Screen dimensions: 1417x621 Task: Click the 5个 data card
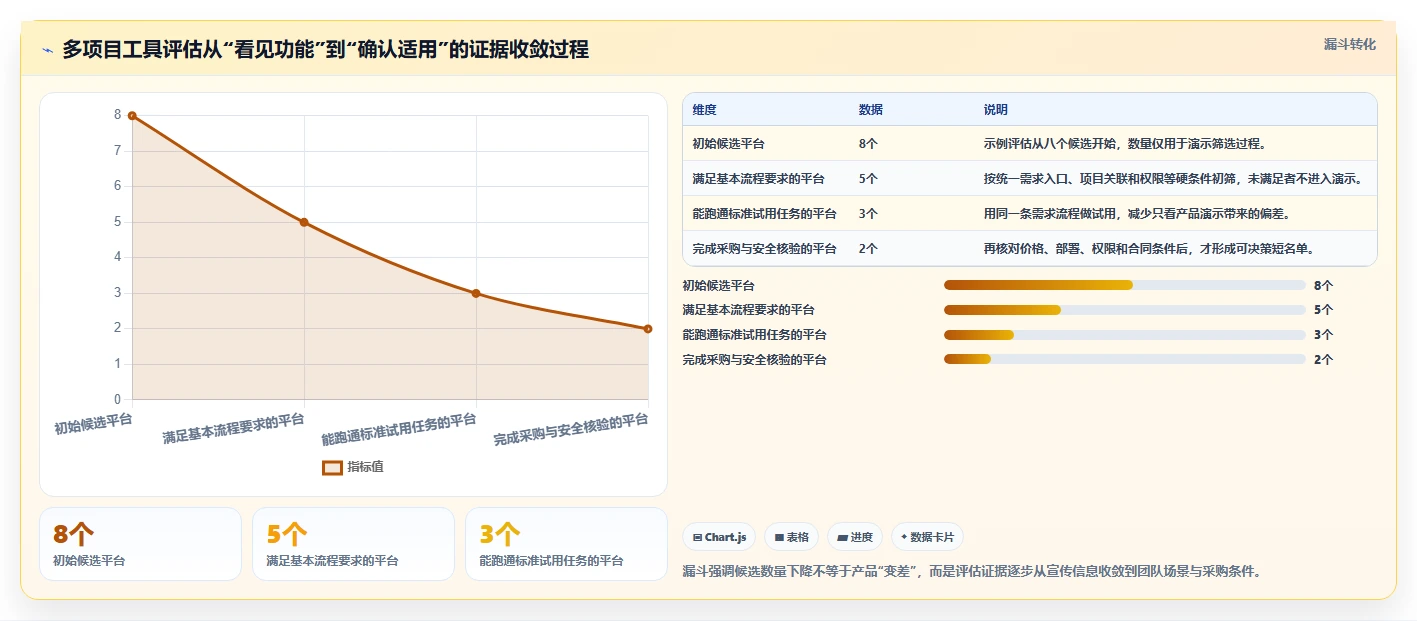point(354,544)
